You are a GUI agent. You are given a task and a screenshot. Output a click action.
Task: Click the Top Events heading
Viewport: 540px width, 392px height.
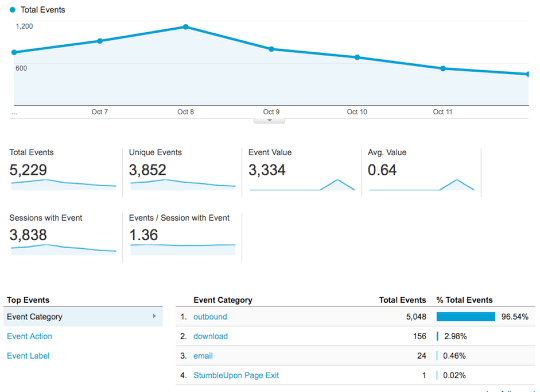coord(28,300)
